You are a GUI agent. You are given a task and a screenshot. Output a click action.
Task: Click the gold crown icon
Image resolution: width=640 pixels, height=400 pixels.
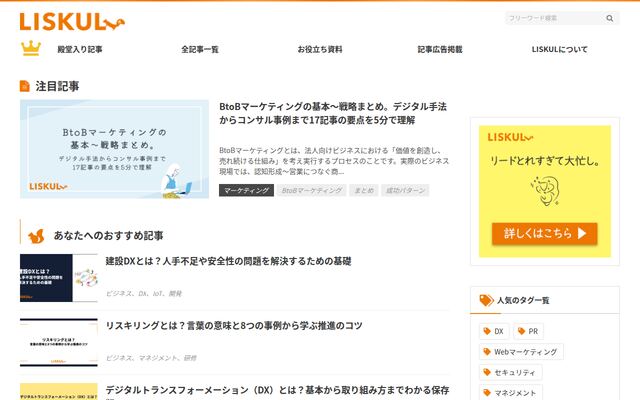31,49
